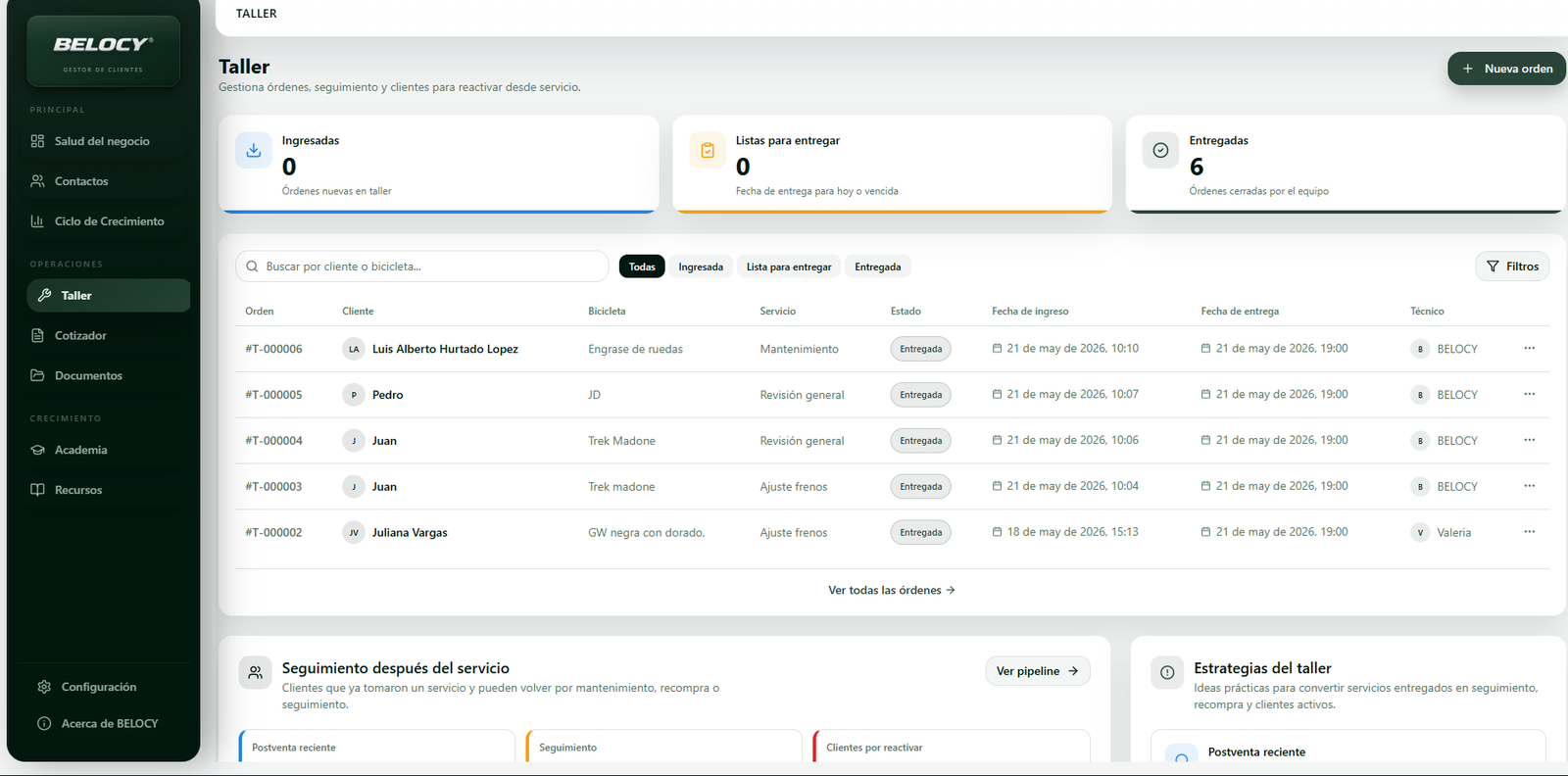Create a Nueva orden

[1506, 69]
